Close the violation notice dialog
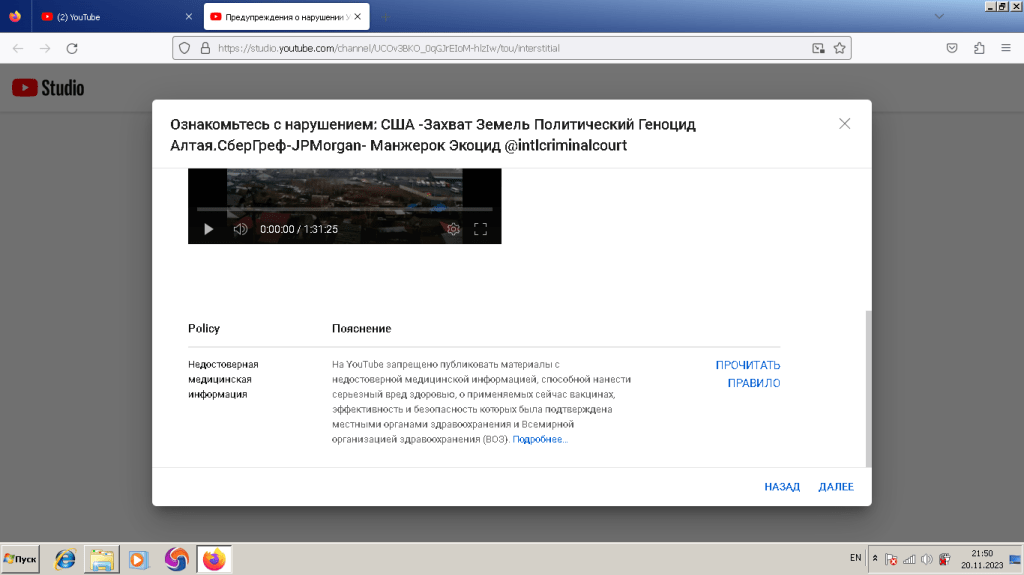 tap(845, 124)
